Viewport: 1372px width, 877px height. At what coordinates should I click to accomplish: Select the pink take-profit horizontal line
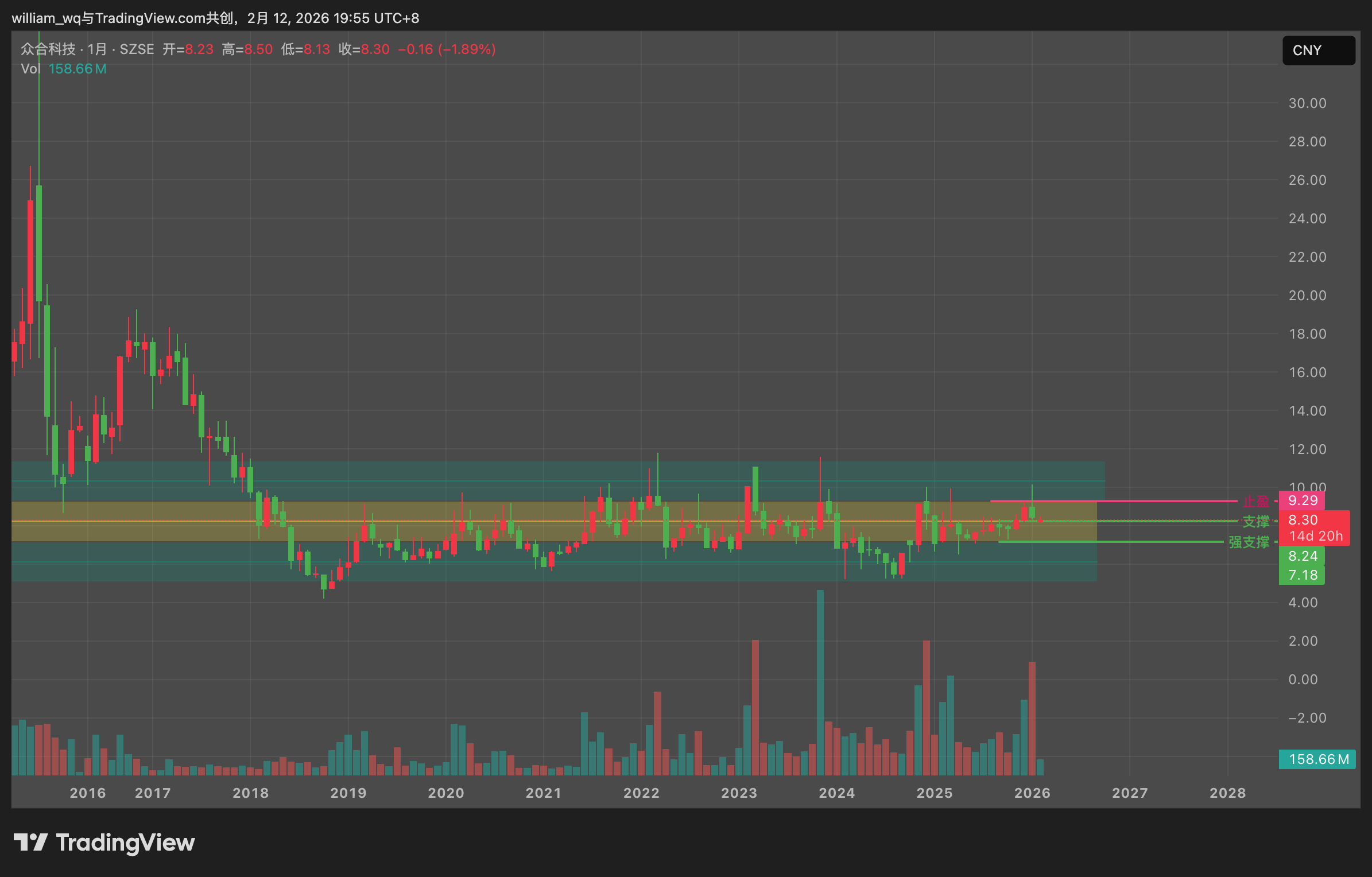(1114, 501)
